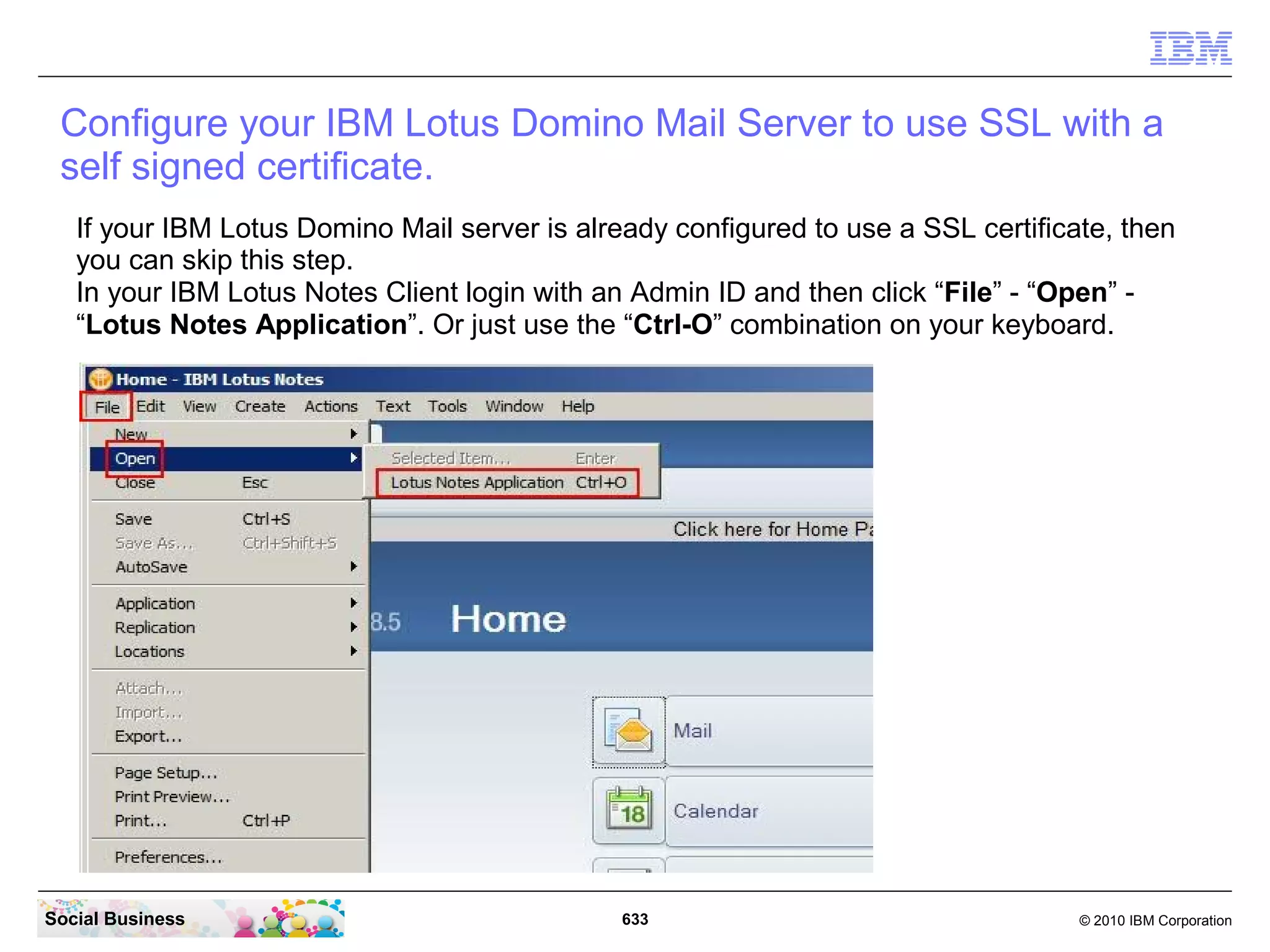Open the Text menu

click(393, 407)
